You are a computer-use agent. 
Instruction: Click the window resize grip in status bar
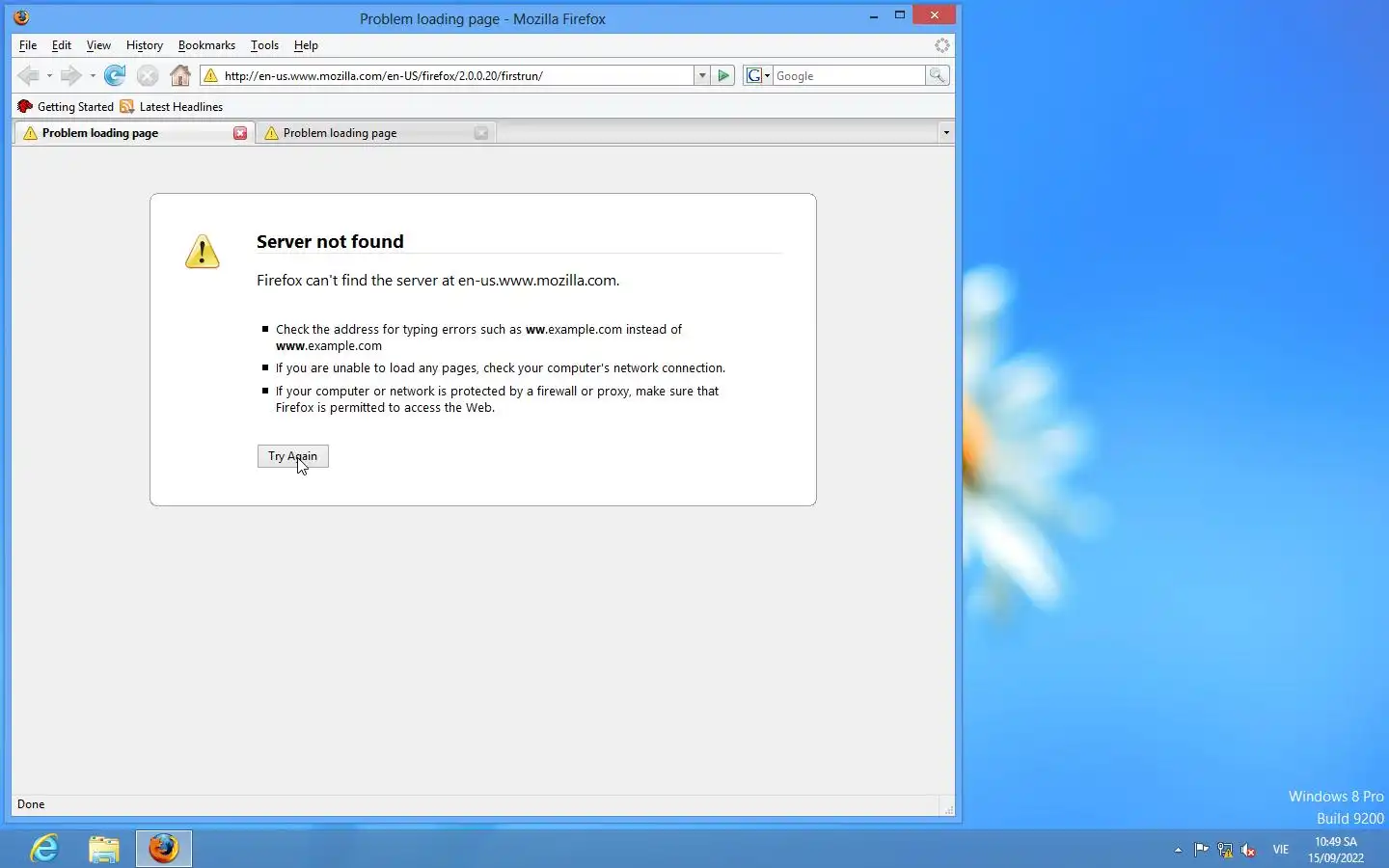pos(948,810)
